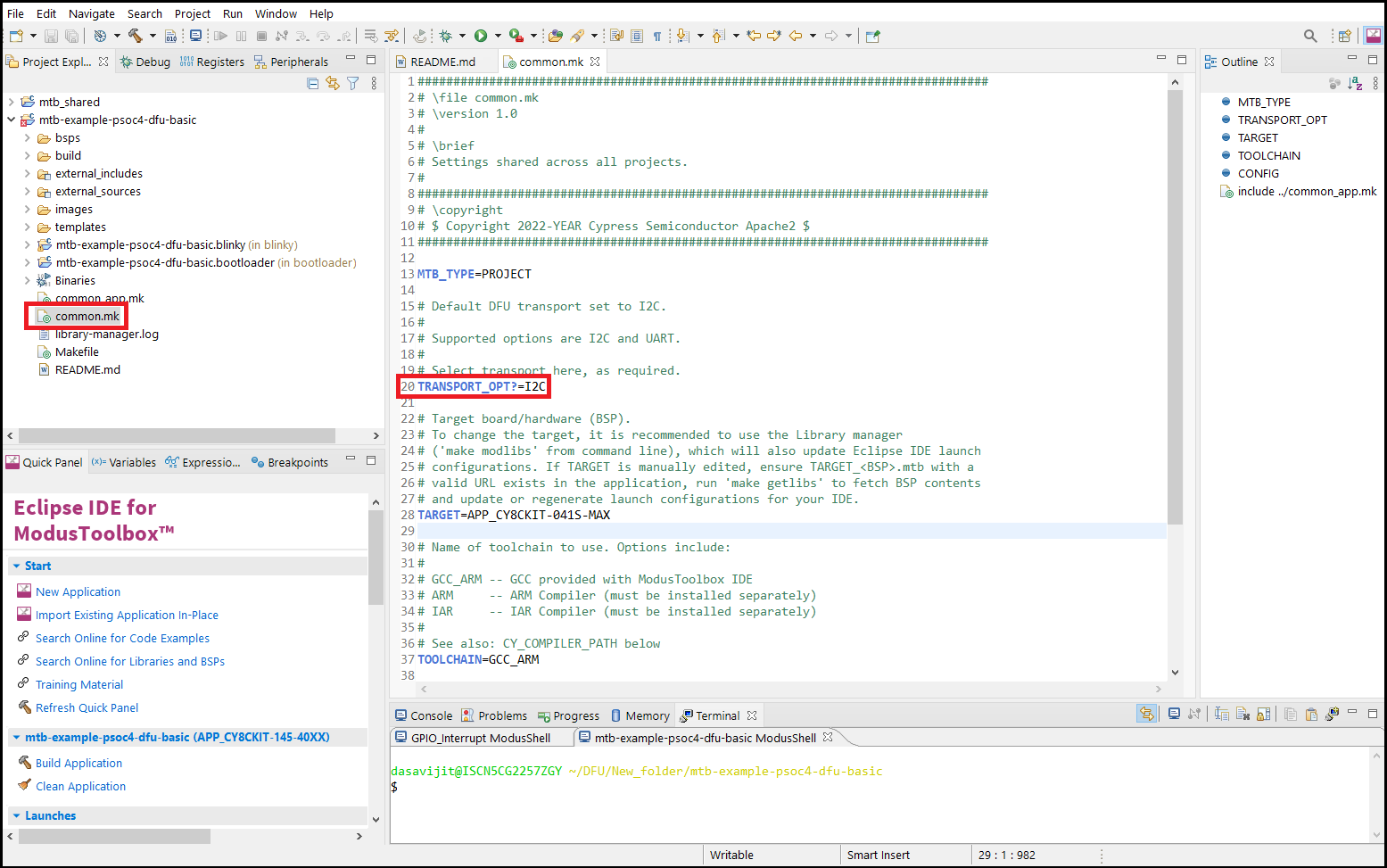The width and height of the screenshot is (1387, 868).
Task: Click the Training Material link
Action: (79, 684)
